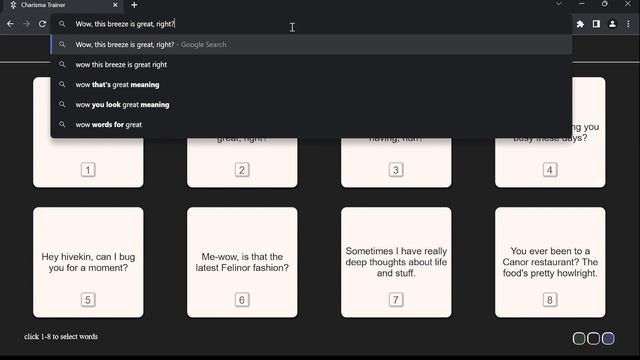Click the 'click 1-8 to select words' hint
This screenshot has width=640, height=360.
(x=61, y=337)
